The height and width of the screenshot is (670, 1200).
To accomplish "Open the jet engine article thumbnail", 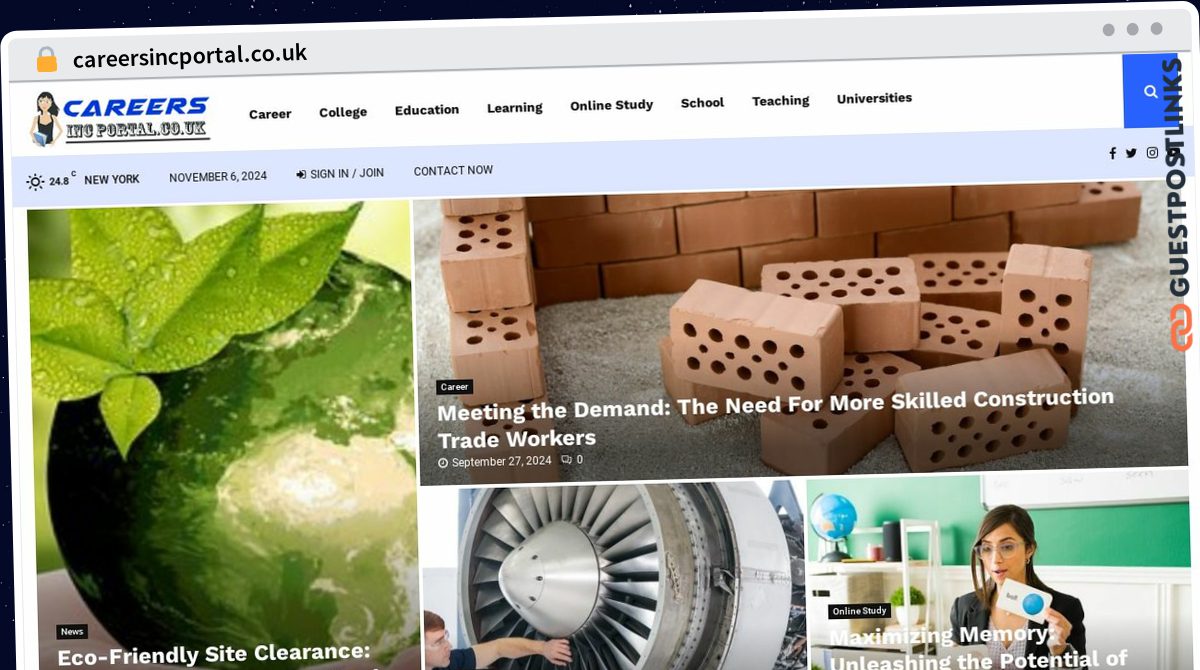I will pyautogui.click(x=613, y=577).
